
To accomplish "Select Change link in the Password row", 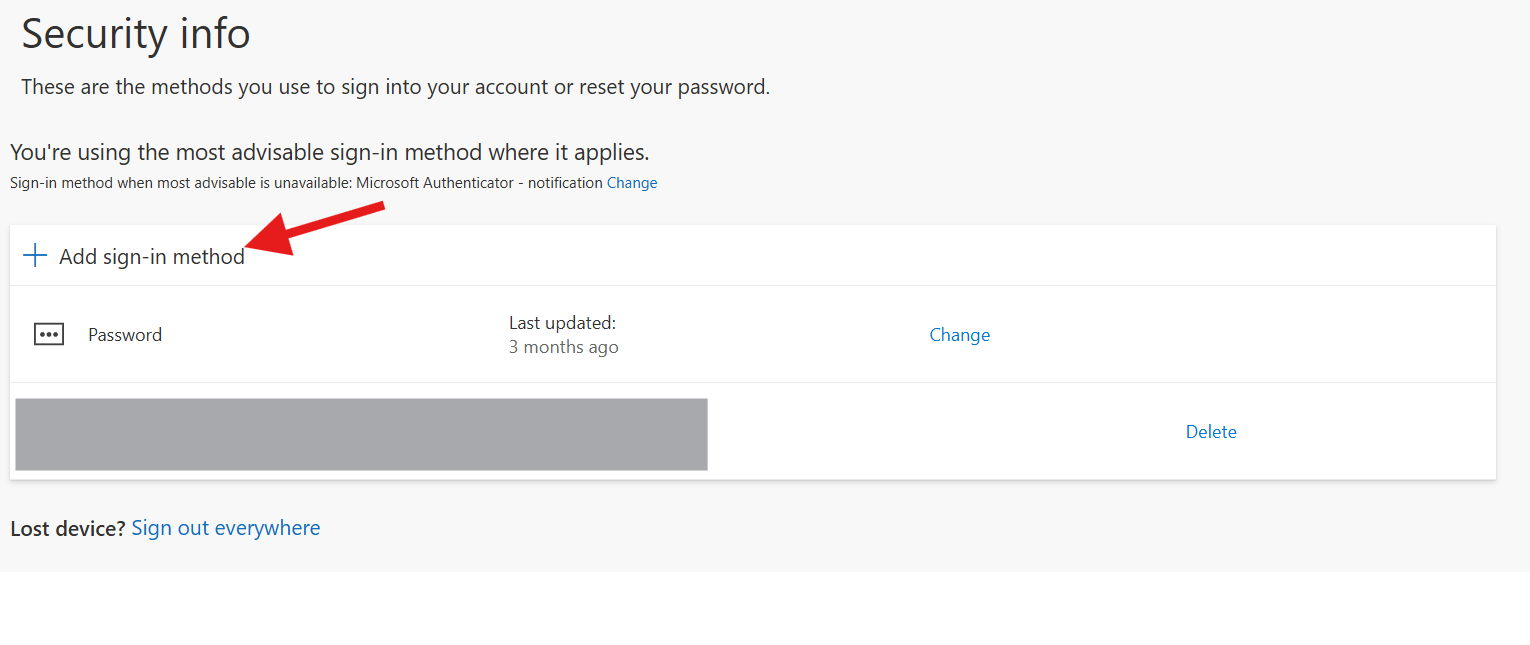I will [x=959, y=335].
